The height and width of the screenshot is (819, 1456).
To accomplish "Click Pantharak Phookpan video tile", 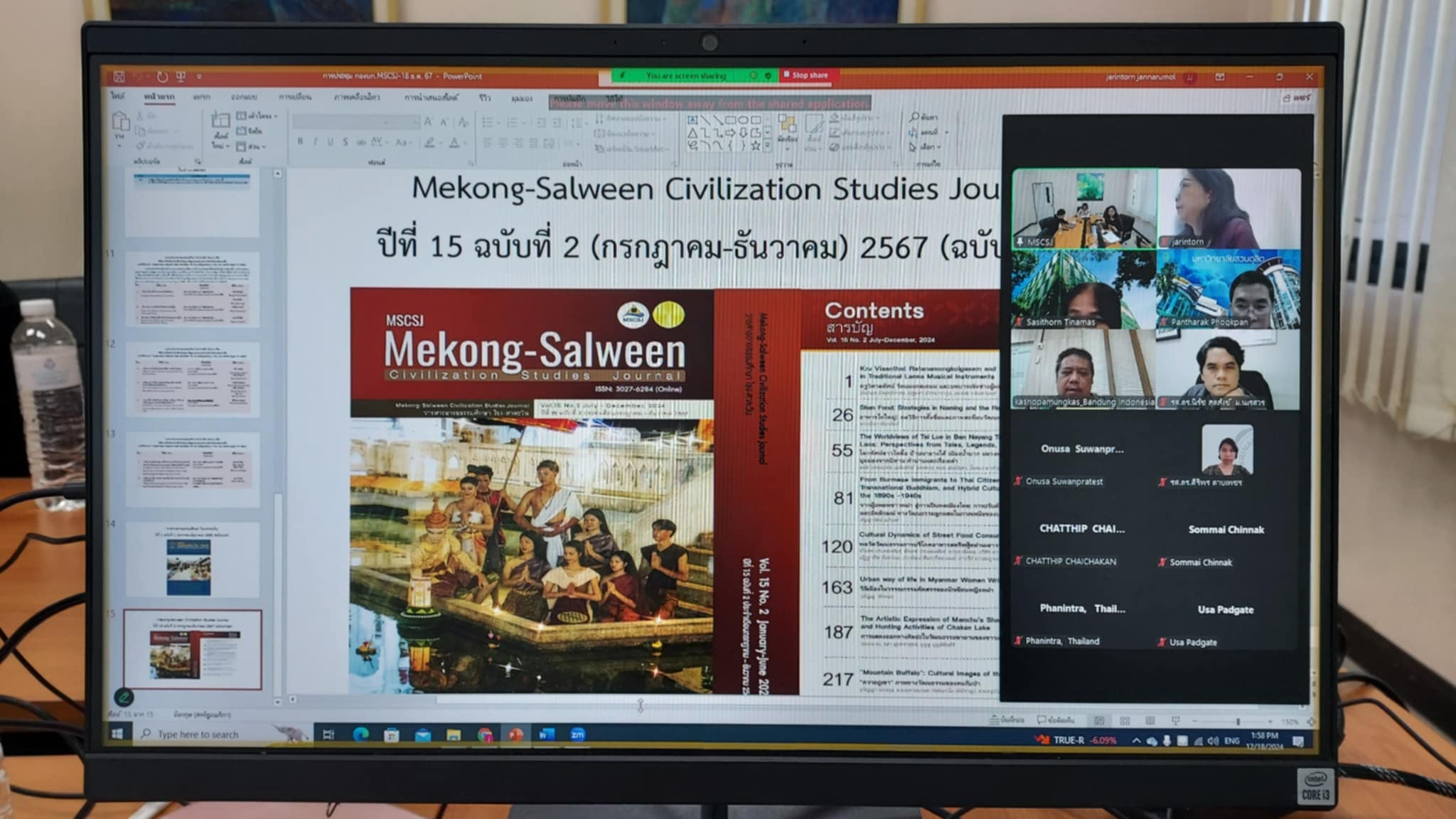I will pyautogui.click(x=1228, y=289).
